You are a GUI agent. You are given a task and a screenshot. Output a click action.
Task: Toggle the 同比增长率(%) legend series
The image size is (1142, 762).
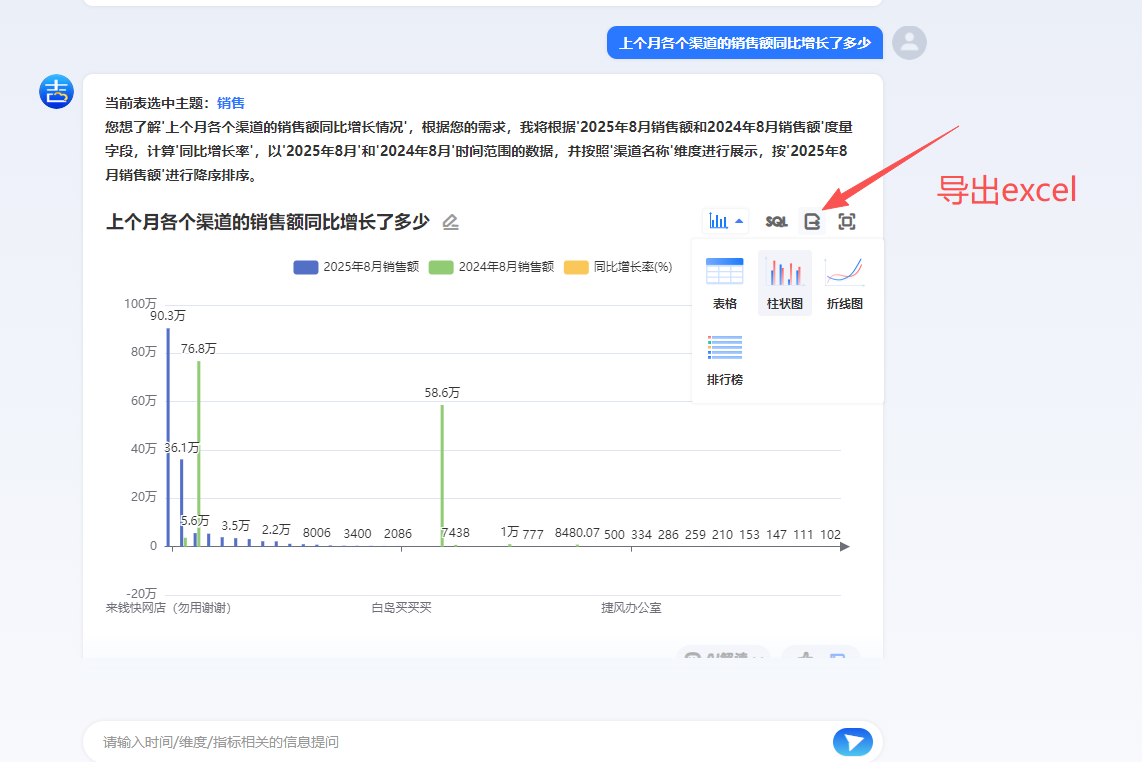tap(618, 267)
